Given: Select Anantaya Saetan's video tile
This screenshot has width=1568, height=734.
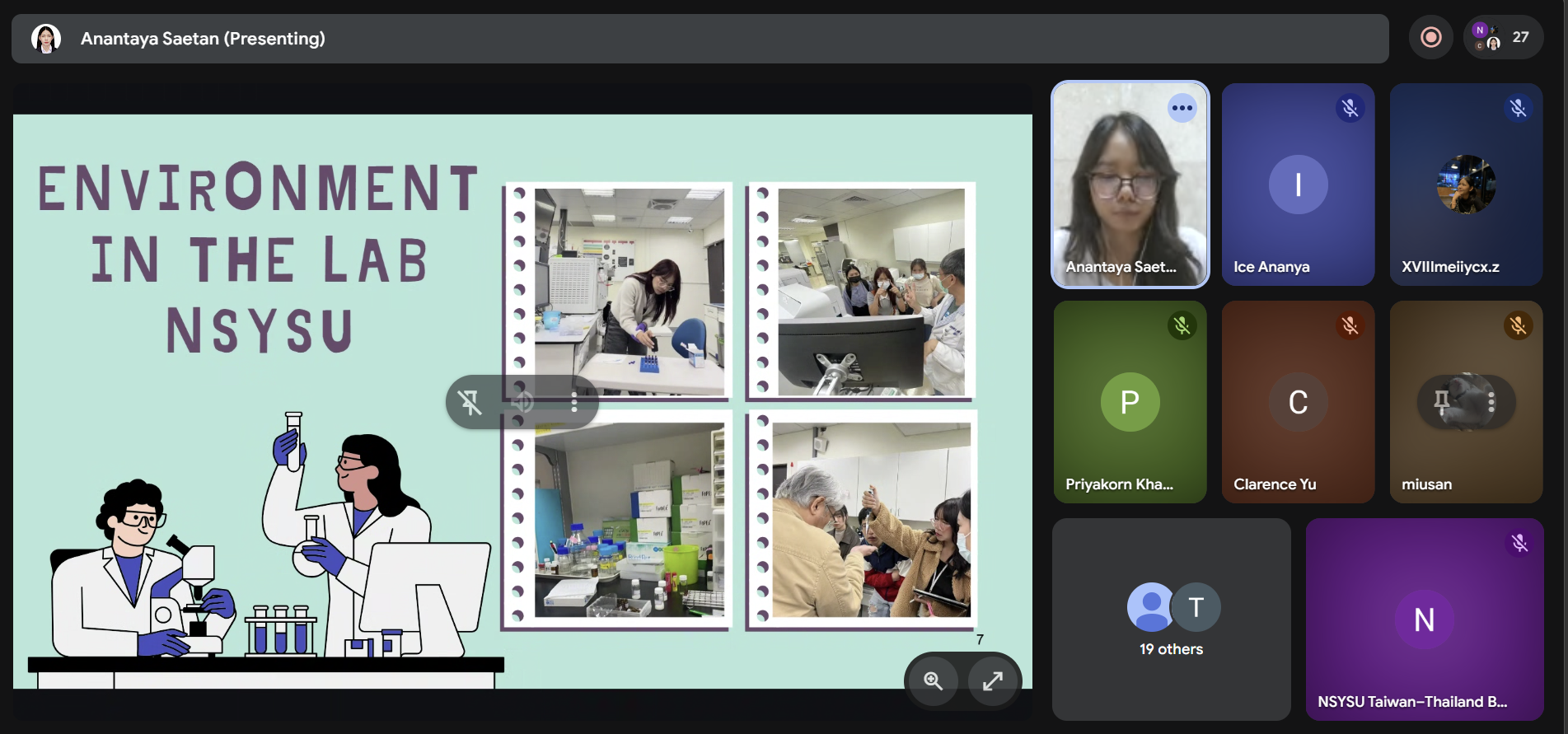Looking at the screenshot, I should [1130, 185].
